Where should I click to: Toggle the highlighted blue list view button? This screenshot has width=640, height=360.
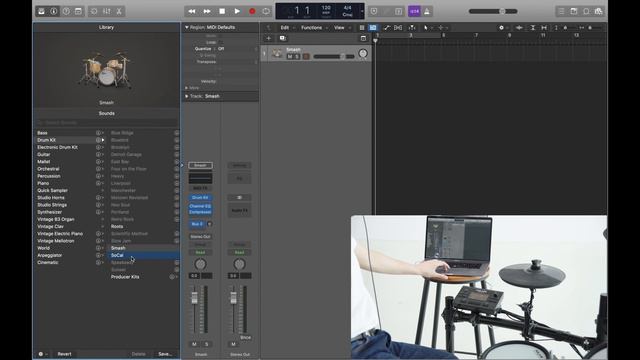(x=373, y=28)
